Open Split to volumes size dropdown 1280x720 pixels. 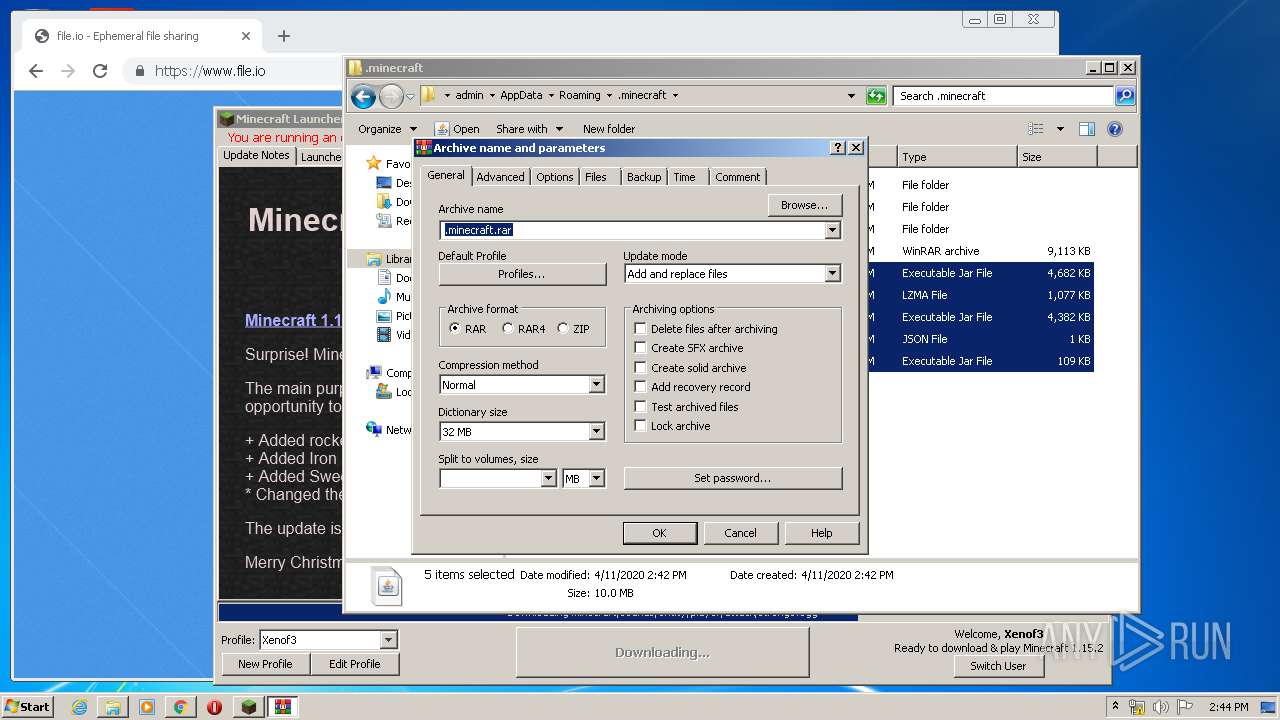pos(548,479)
